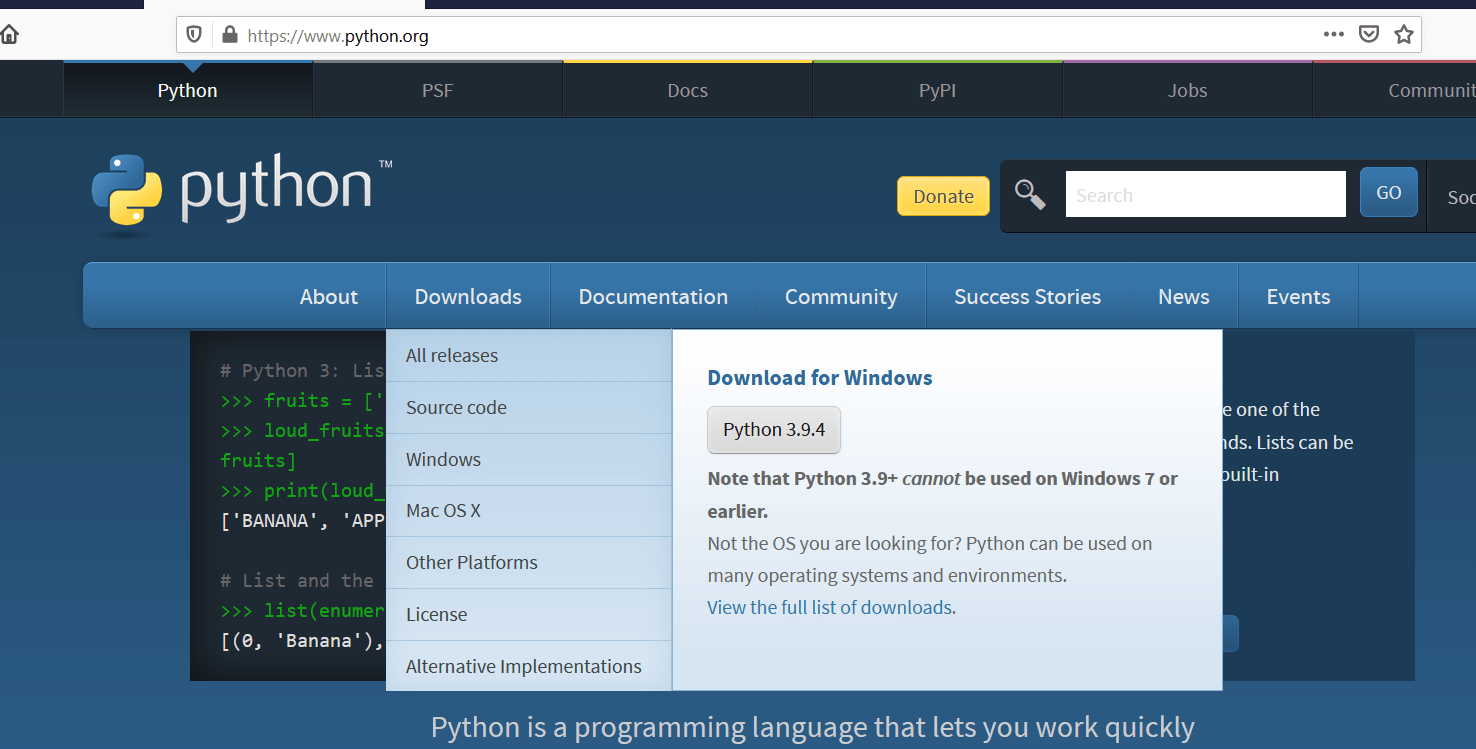Select the Python top-level site tab
Screen dimensions: 1476x749
click(188, 90)
